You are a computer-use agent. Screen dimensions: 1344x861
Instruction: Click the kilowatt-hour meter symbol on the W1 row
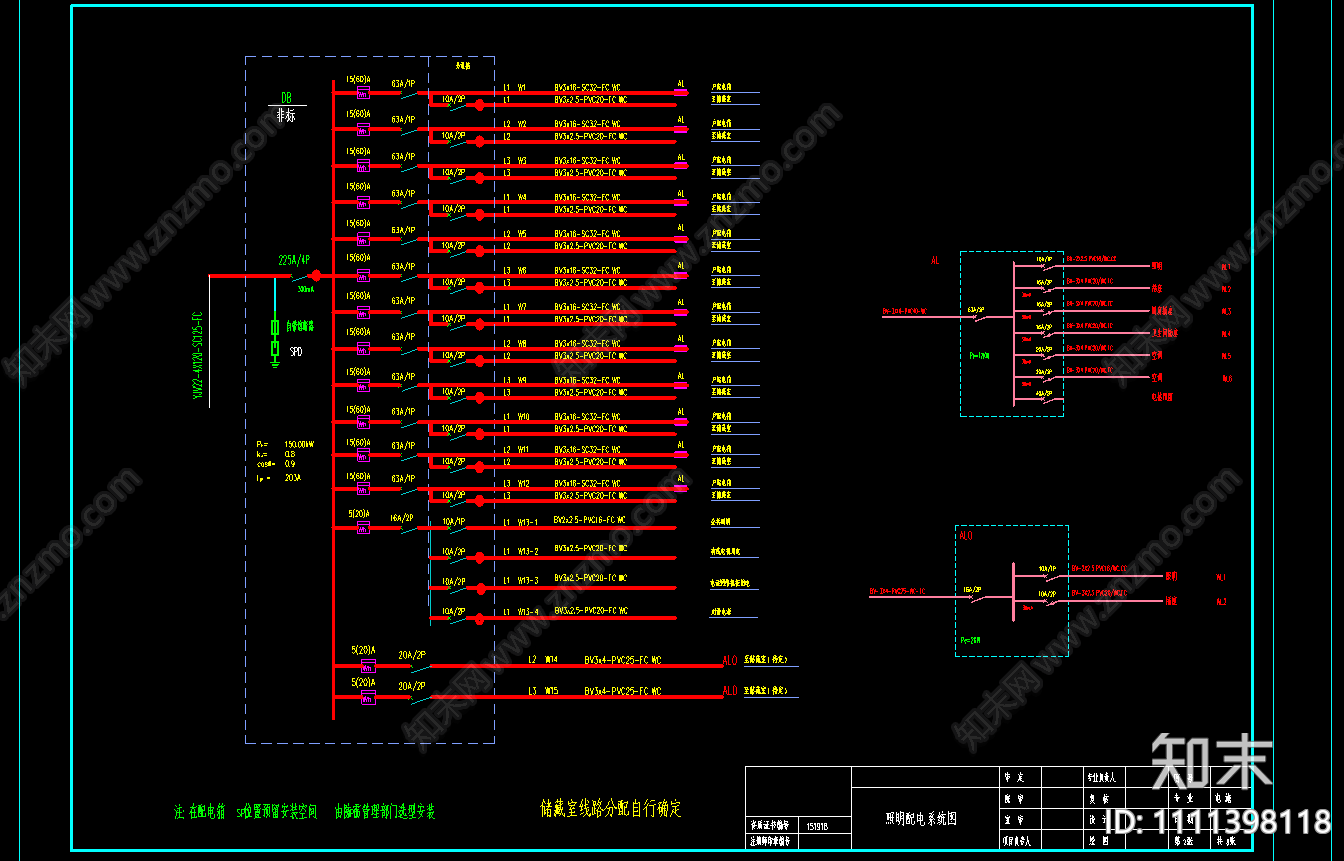click(363, 93)
